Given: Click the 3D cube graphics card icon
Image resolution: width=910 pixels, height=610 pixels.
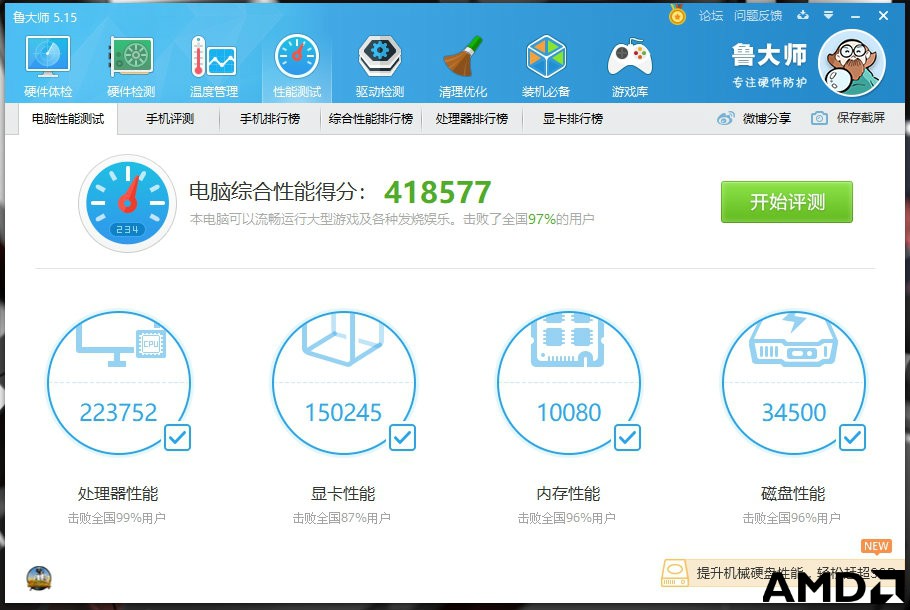Looking at the screenshot, I should [x=343, y=338].
